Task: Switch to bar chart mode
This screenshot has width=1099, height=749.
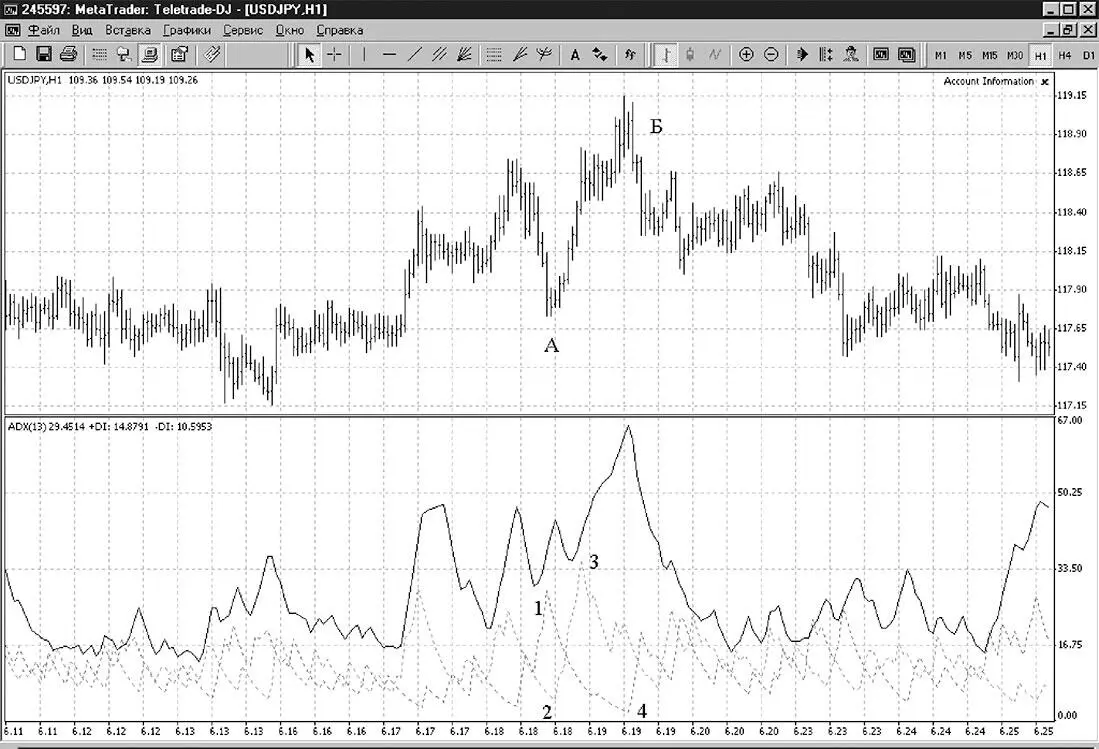Action: [x=665, y=54]
